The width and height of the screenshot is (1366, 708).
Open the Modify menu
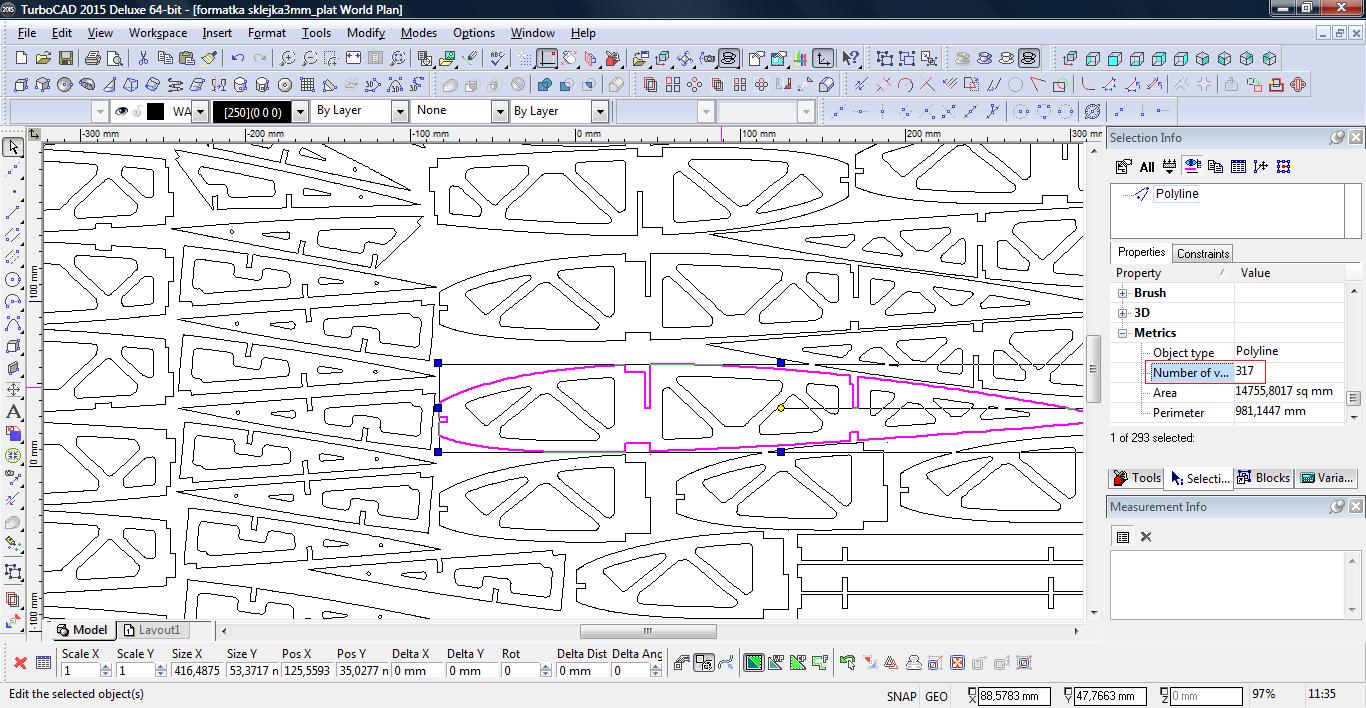click(x=365, y=33)
